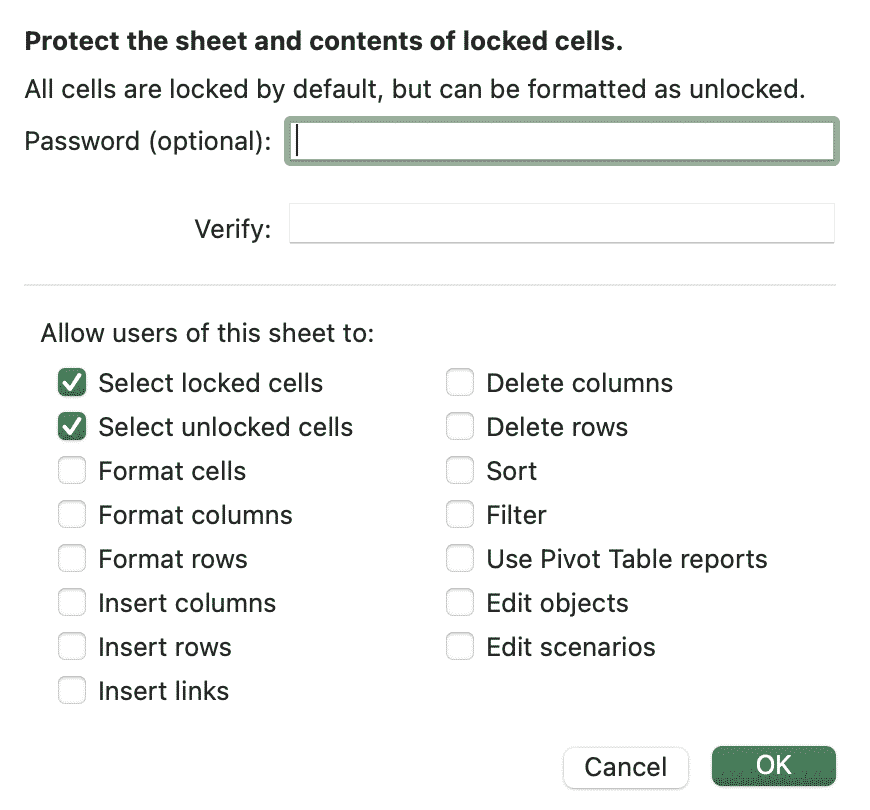This screenshot has height=810, width=870.
Task: Tick the Format columns checkbox
Action: 72,515
